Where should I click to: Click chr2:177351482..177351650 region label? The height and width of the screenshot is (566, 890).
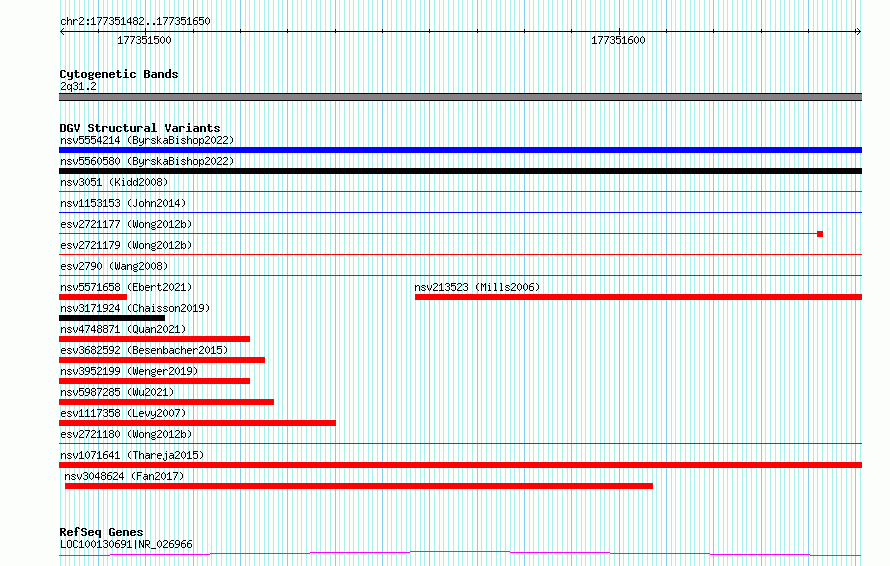click(x=135, y=21)
